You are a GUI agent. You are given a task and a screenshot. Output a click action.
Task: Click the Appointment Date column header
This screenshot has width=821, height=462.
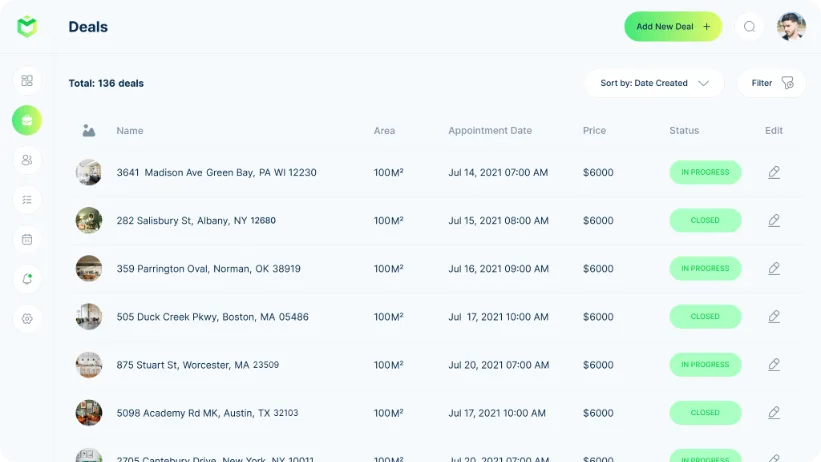click(490, 130)
